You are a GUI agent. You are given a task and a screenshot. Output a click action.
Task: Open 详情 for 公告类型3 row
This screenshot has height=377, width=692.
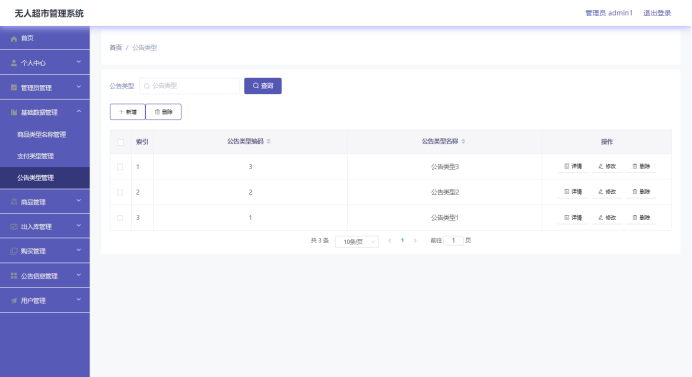tap(573, 166)
